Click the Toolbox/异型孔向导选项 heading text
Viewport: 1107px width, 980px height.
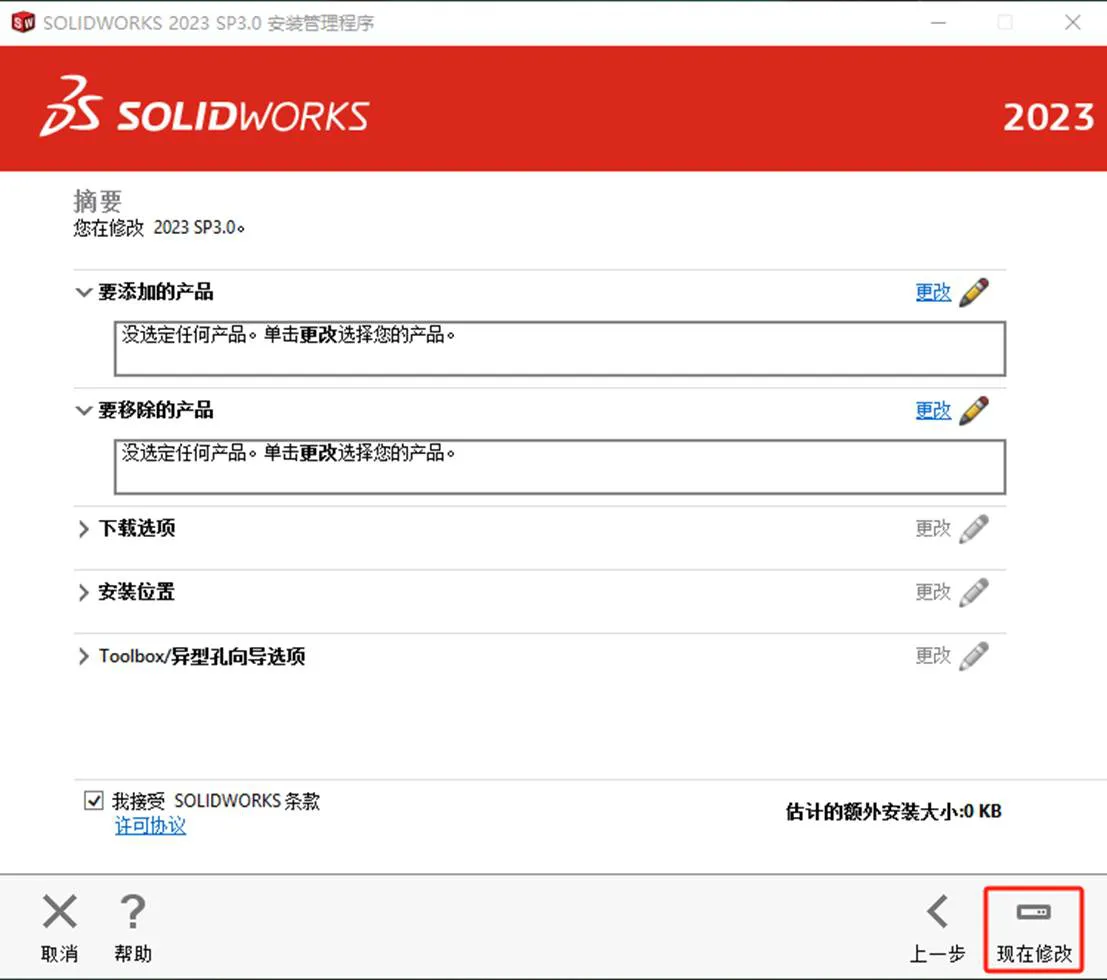202,657
